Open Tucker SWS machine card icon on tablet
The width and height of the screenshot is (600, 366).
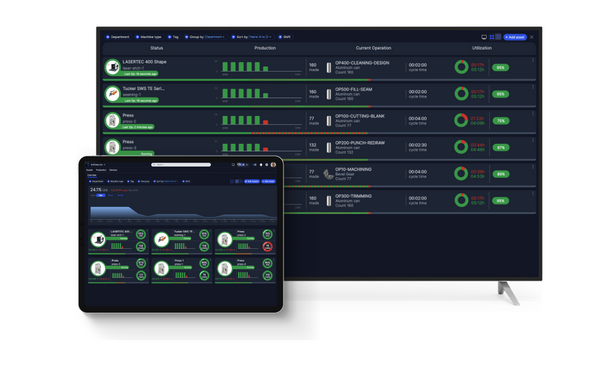161,240
